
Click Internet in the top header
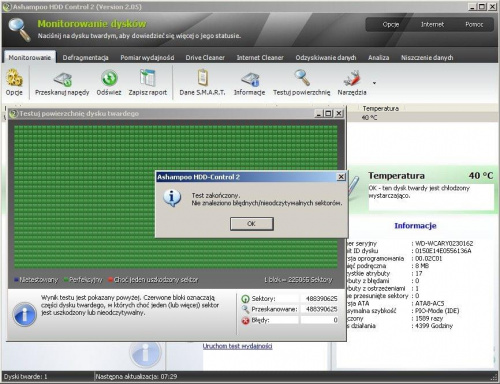click(x=432, y=24)
